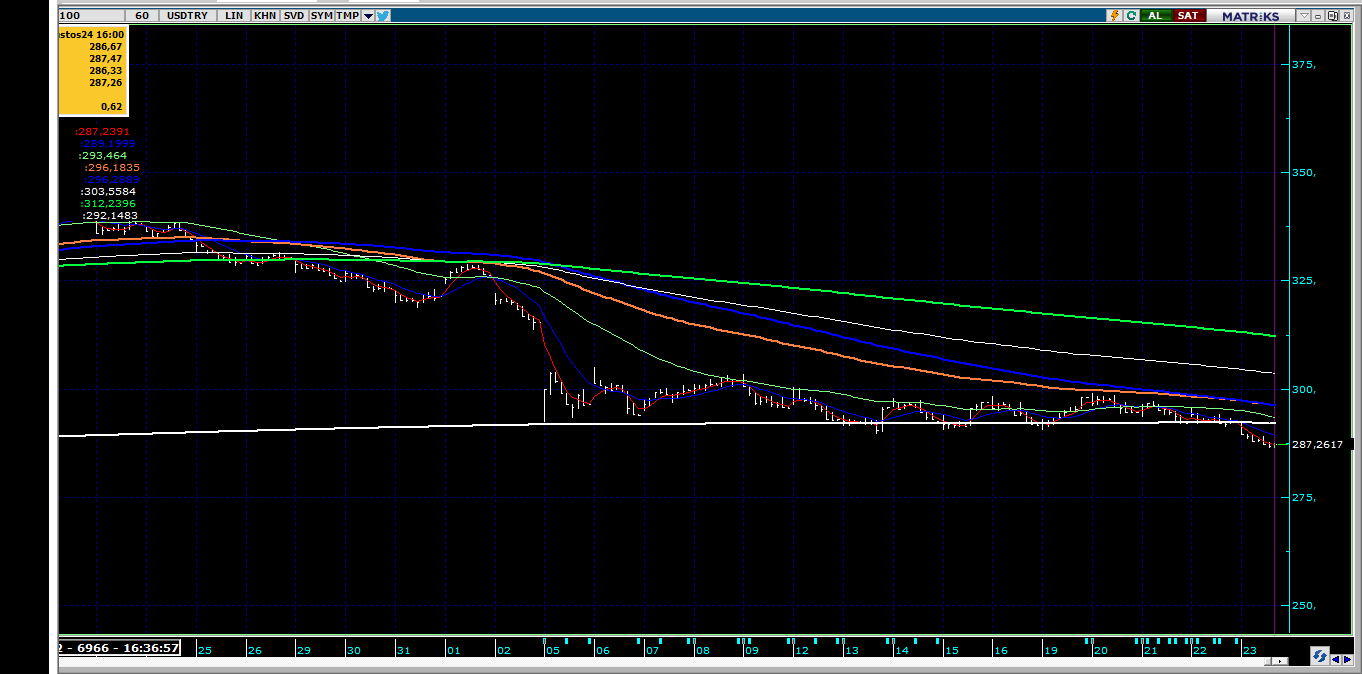Click the green indicator value 312,2396

coord(107,203)
